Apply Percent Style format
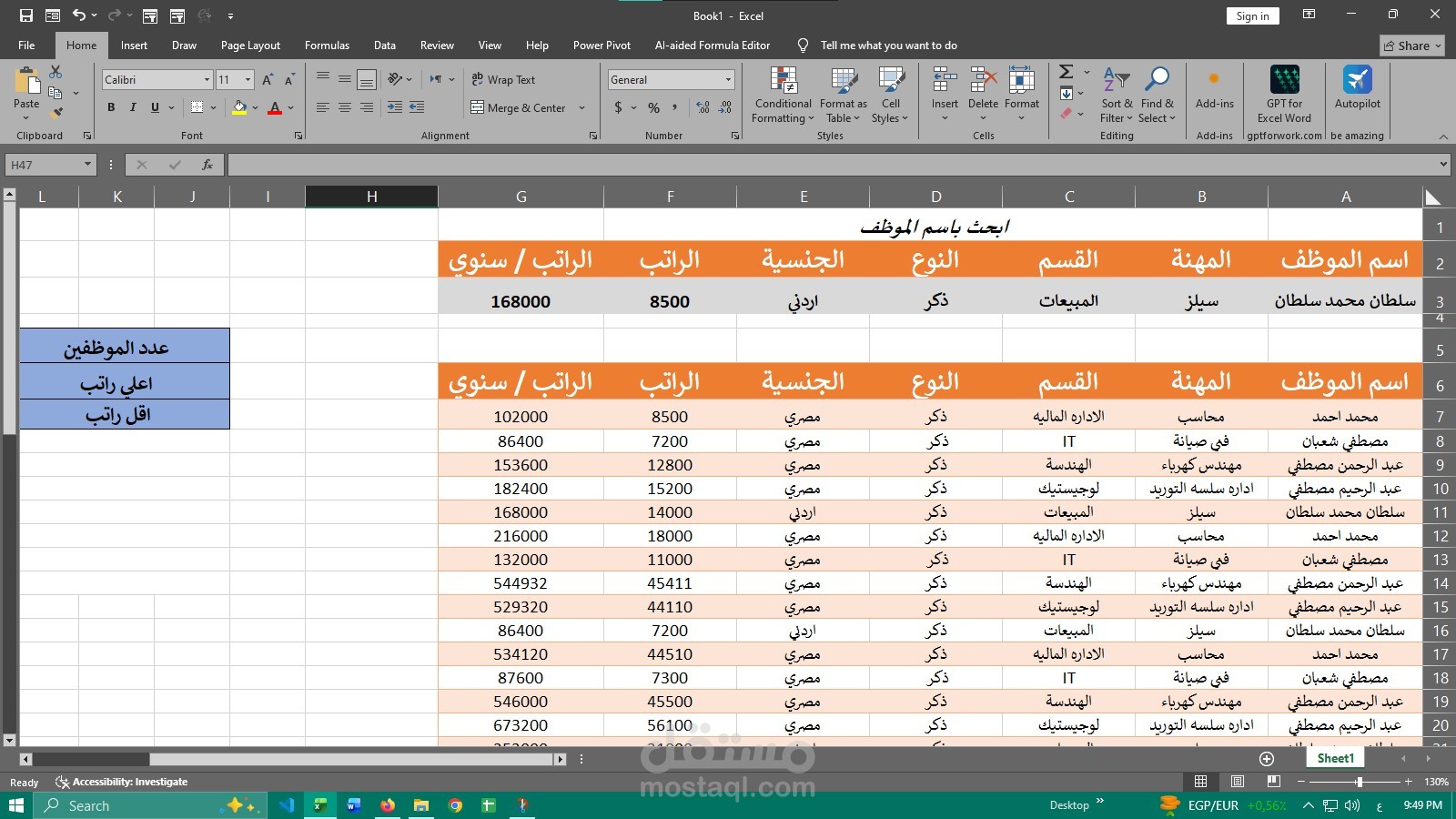This screenshot has width=1456, height=819. click(653, 107)
